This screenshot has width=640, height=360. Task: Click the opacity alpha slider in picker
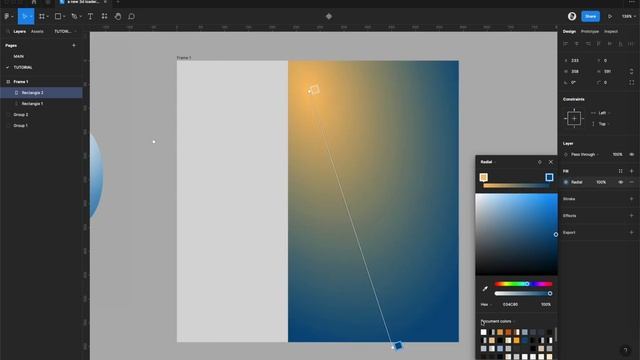tap(523, 293)
